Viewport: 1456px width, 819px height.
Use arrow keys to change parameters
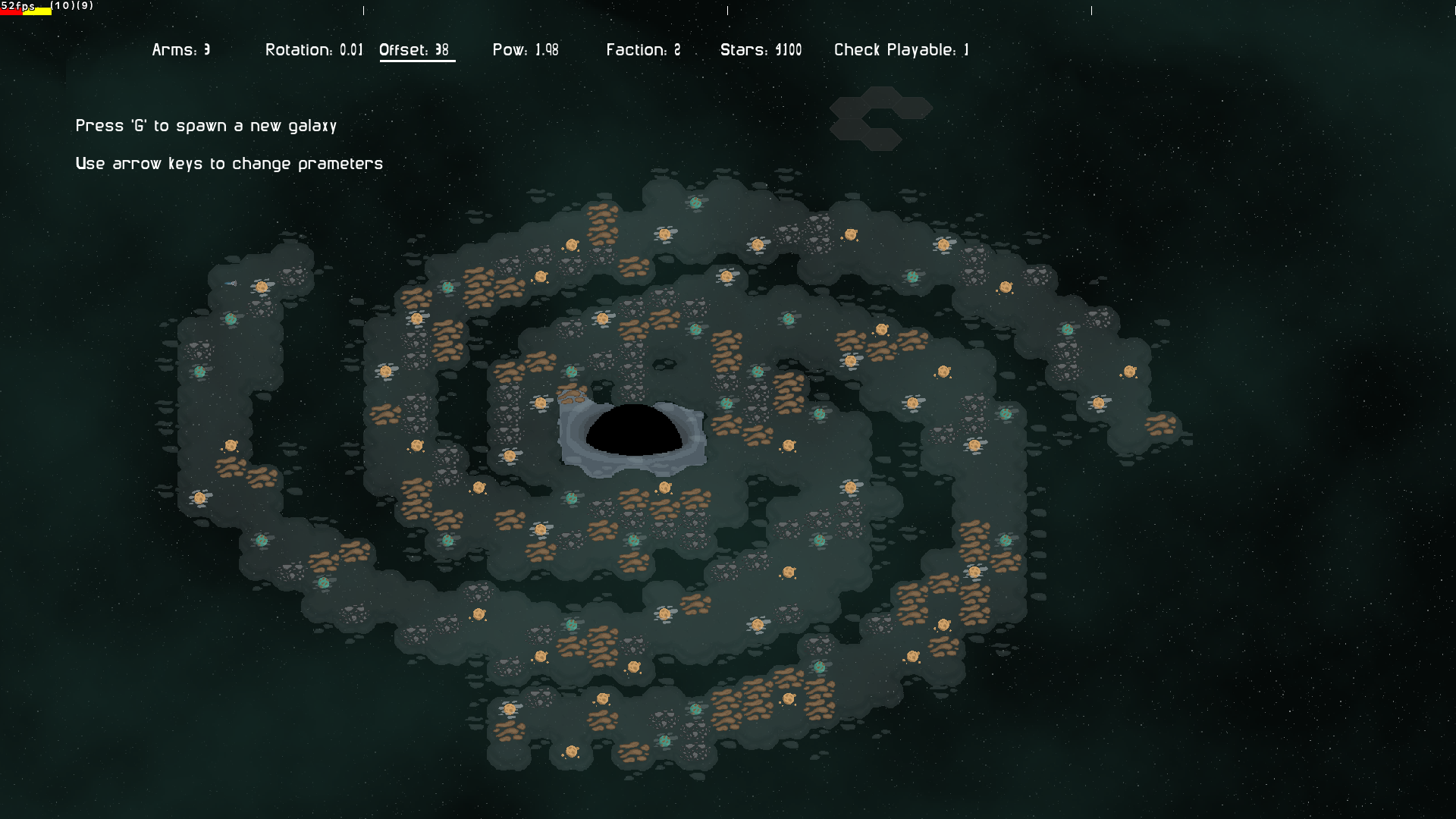click(x=229, y=163)
